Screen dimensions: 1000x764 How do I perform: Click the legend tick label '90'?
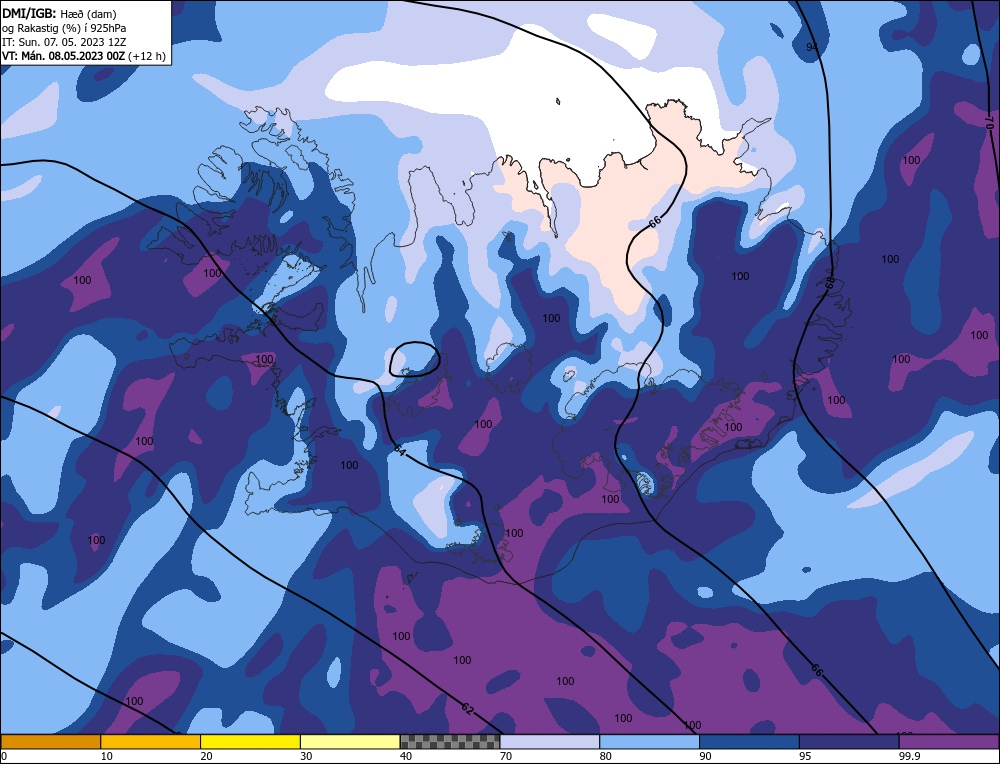[x=705, y=756]
